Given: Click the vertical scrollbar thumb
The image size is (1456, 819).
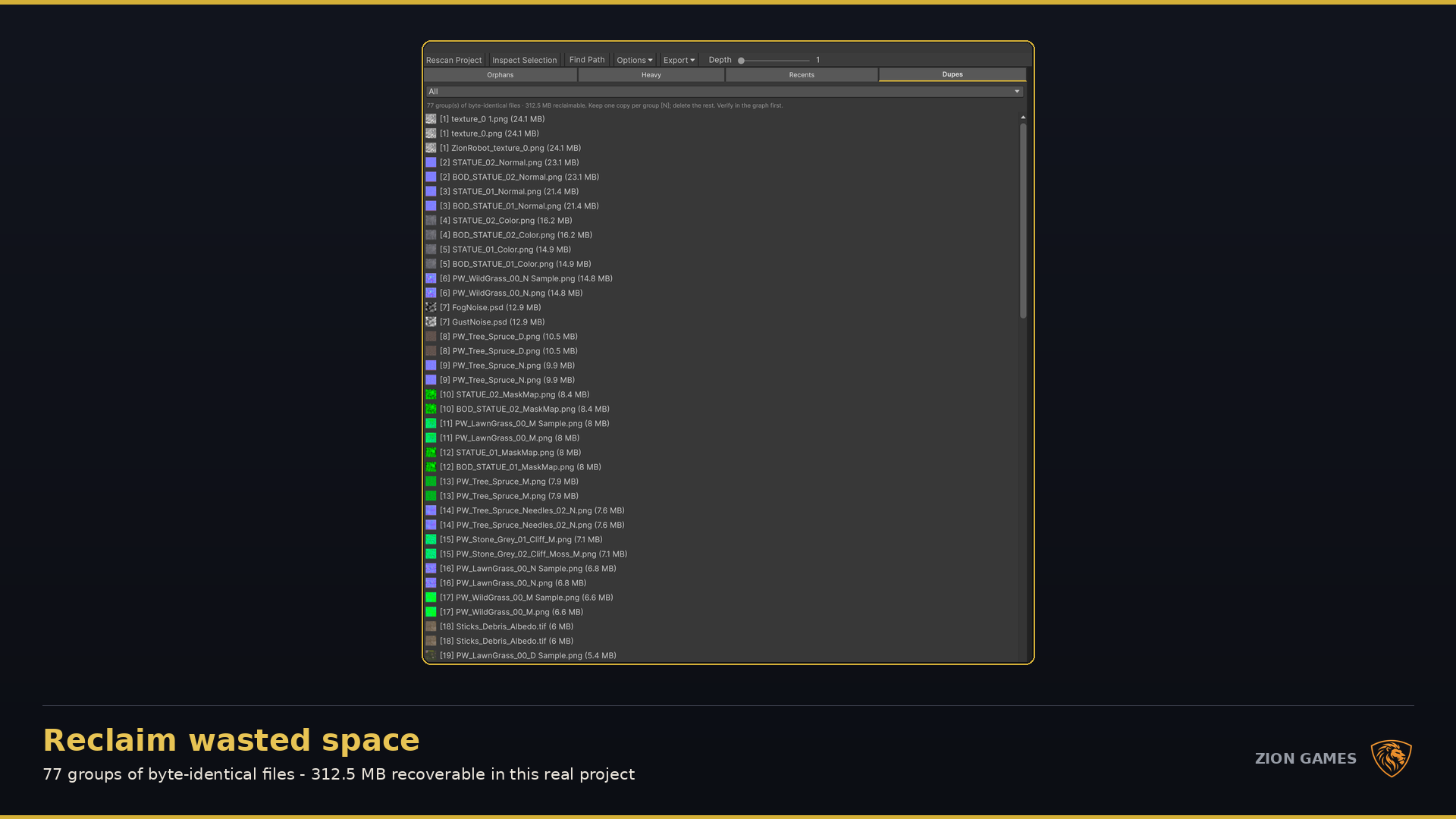Looking at the screenshot, I should click(1023, 220).
